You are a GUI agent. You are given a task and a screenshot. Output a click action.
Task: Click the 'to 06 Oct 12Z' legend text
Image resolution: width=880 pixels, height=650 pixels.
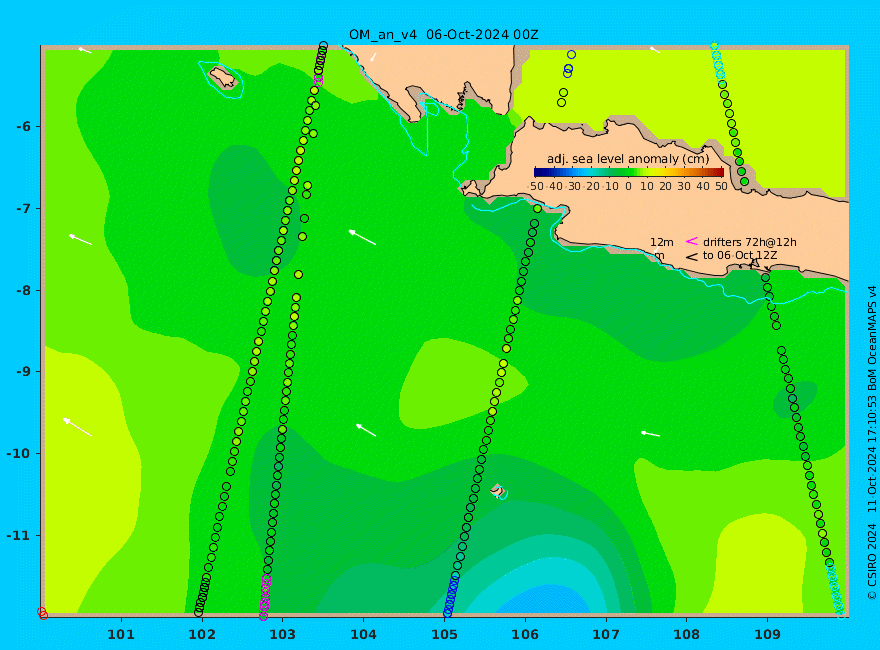click(x=740, y=255)
